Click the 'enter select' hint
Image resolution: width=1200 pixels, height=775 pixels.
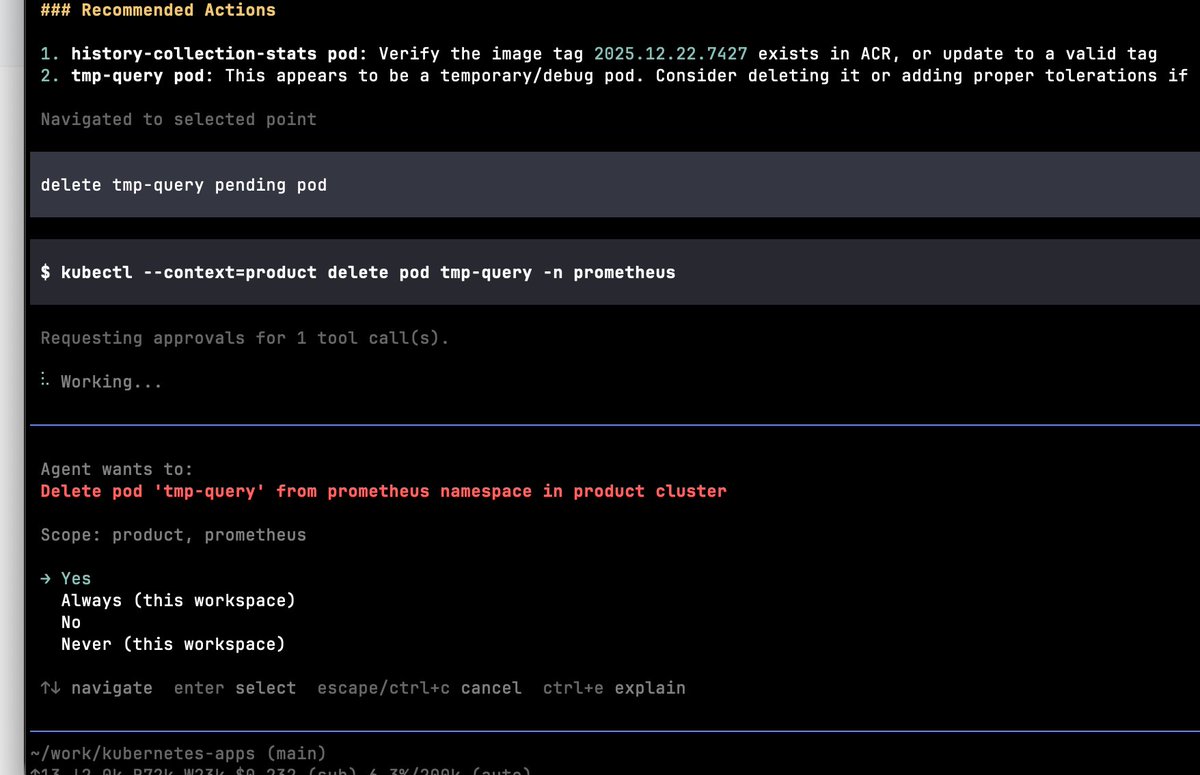[235, 689]
